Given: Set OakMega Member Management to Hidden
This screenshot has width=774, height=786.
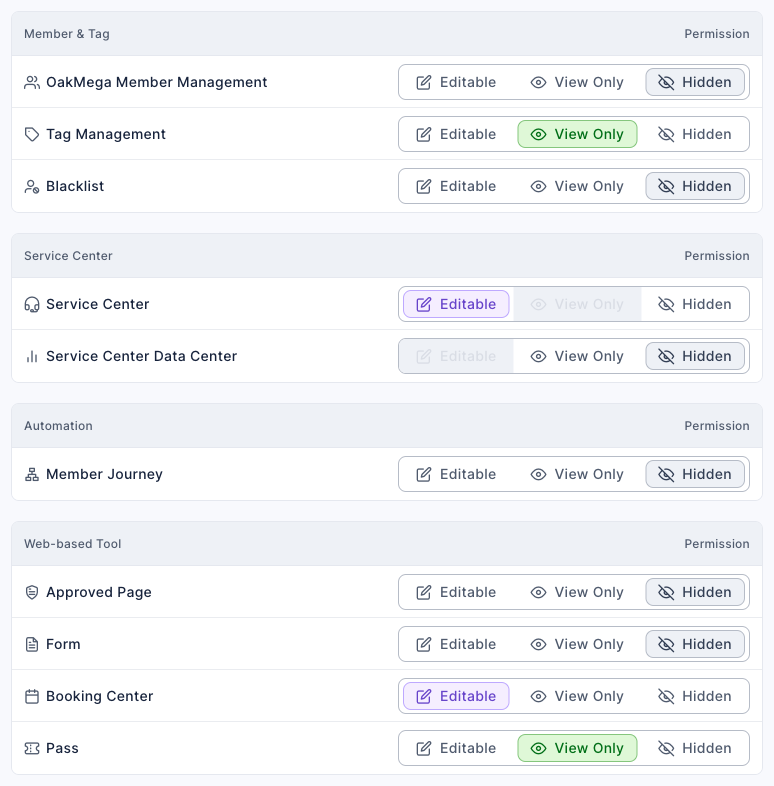Looking at the screenshot, I should [695, 82].
